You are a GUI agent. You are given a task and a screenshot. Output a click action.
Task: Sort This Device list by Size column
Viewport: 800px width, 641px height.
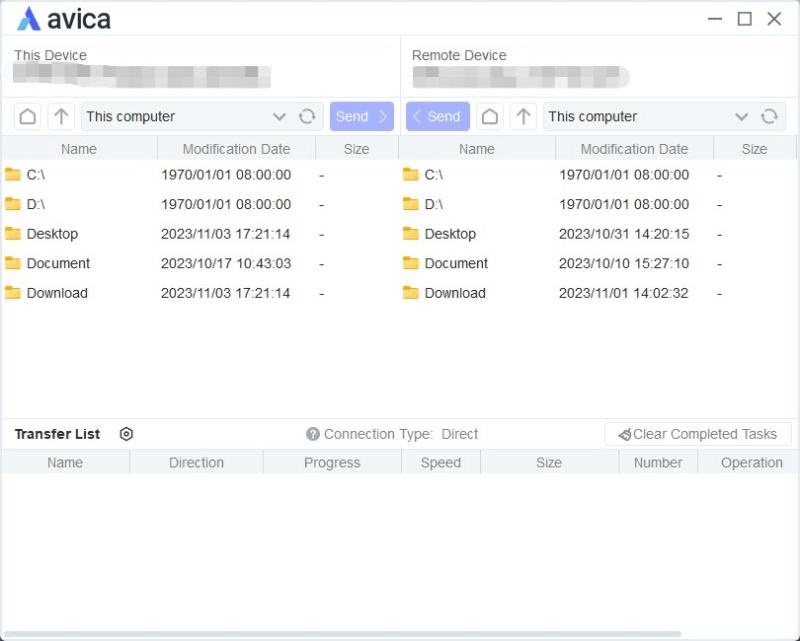point(356,149)
